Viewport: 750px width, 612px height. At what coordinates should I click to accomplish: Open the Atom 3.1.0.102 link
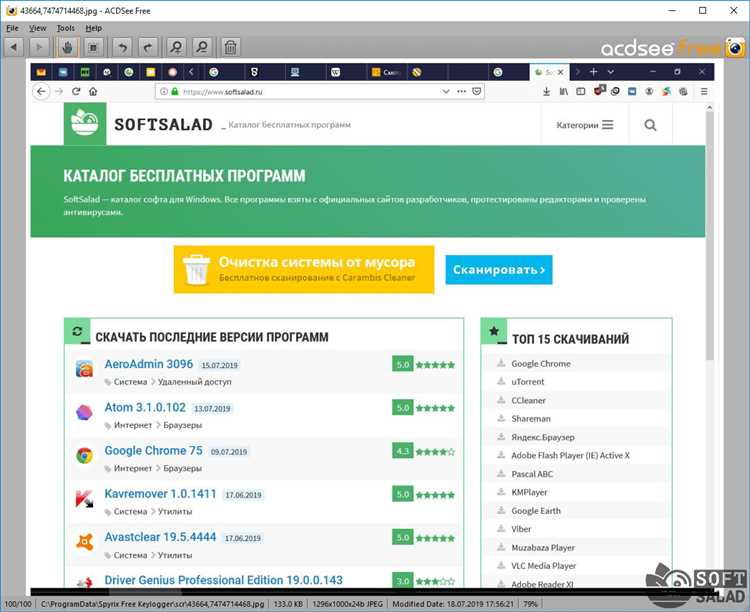[x=145, y=408]
